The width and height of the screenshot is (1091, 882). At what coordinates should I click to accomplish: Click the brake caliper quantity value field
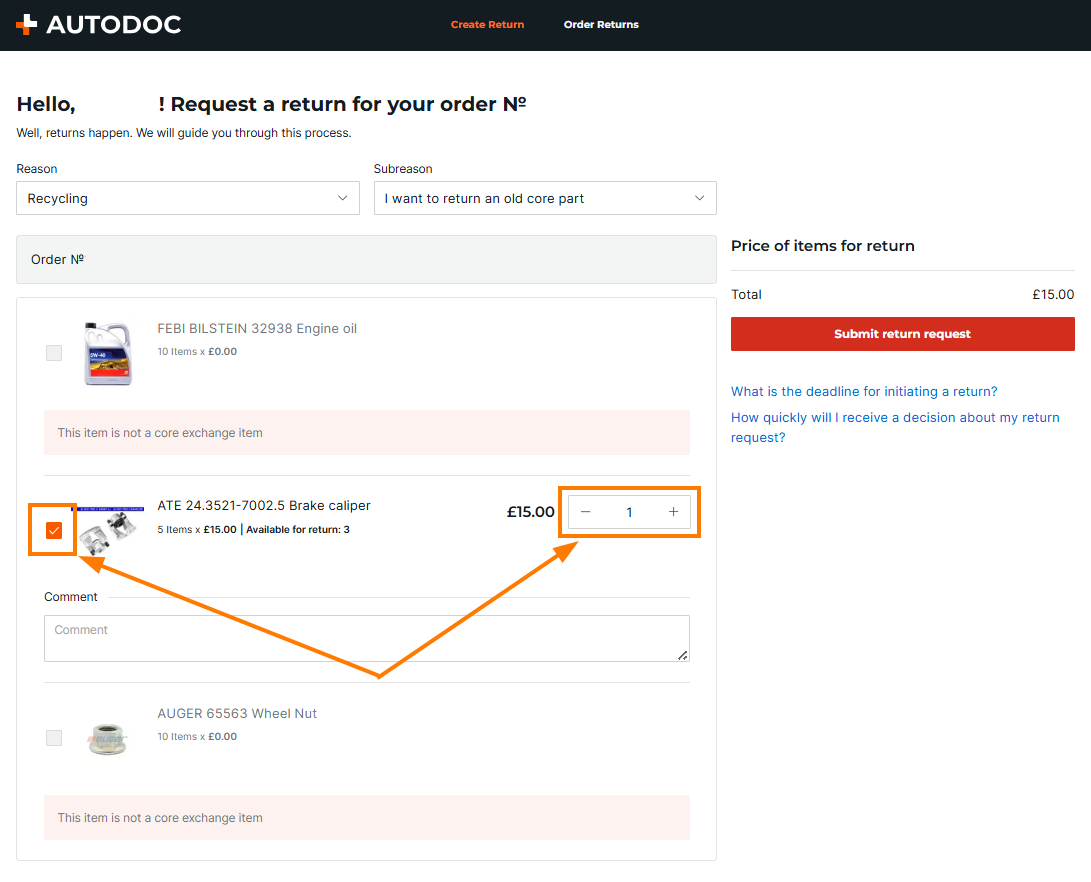pyautogui.click(x=629, y=512)
